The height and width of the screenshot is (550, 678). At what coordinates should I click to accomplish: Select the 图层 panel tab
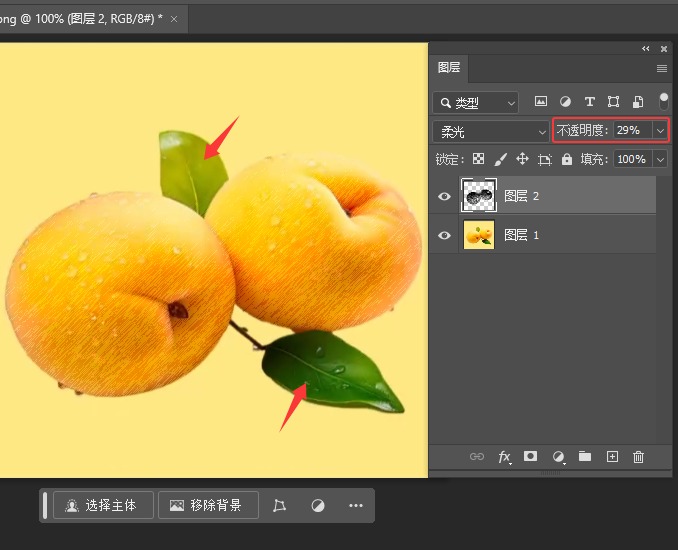450,68
